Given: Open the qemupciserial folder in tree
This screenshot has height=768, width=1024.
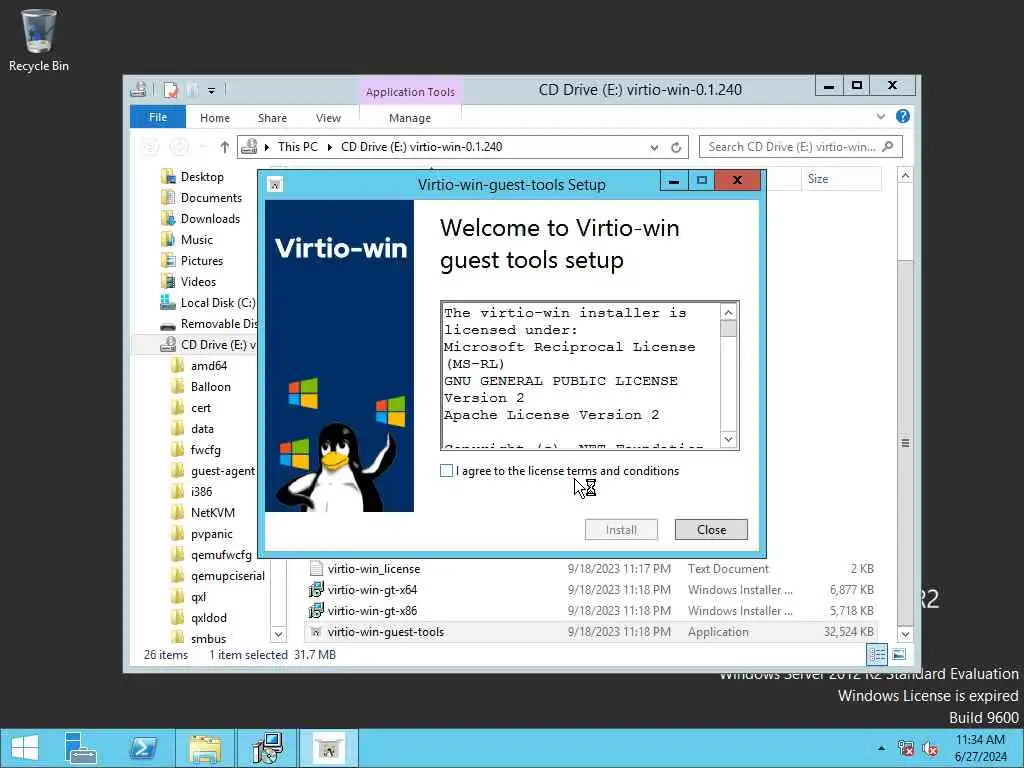Looking at the screenshot, I should coord(227,576).
